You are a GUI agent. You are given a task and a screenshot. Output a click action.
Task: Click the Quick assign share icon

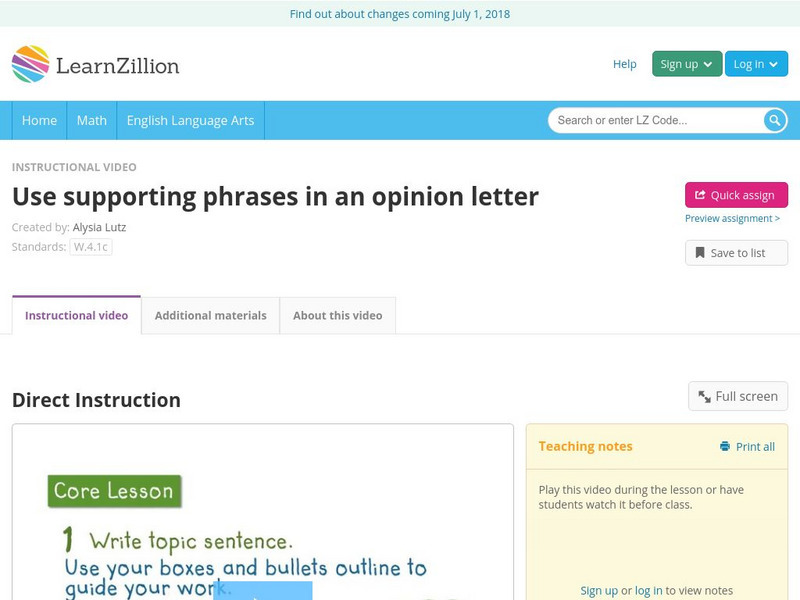coord(700,195)
